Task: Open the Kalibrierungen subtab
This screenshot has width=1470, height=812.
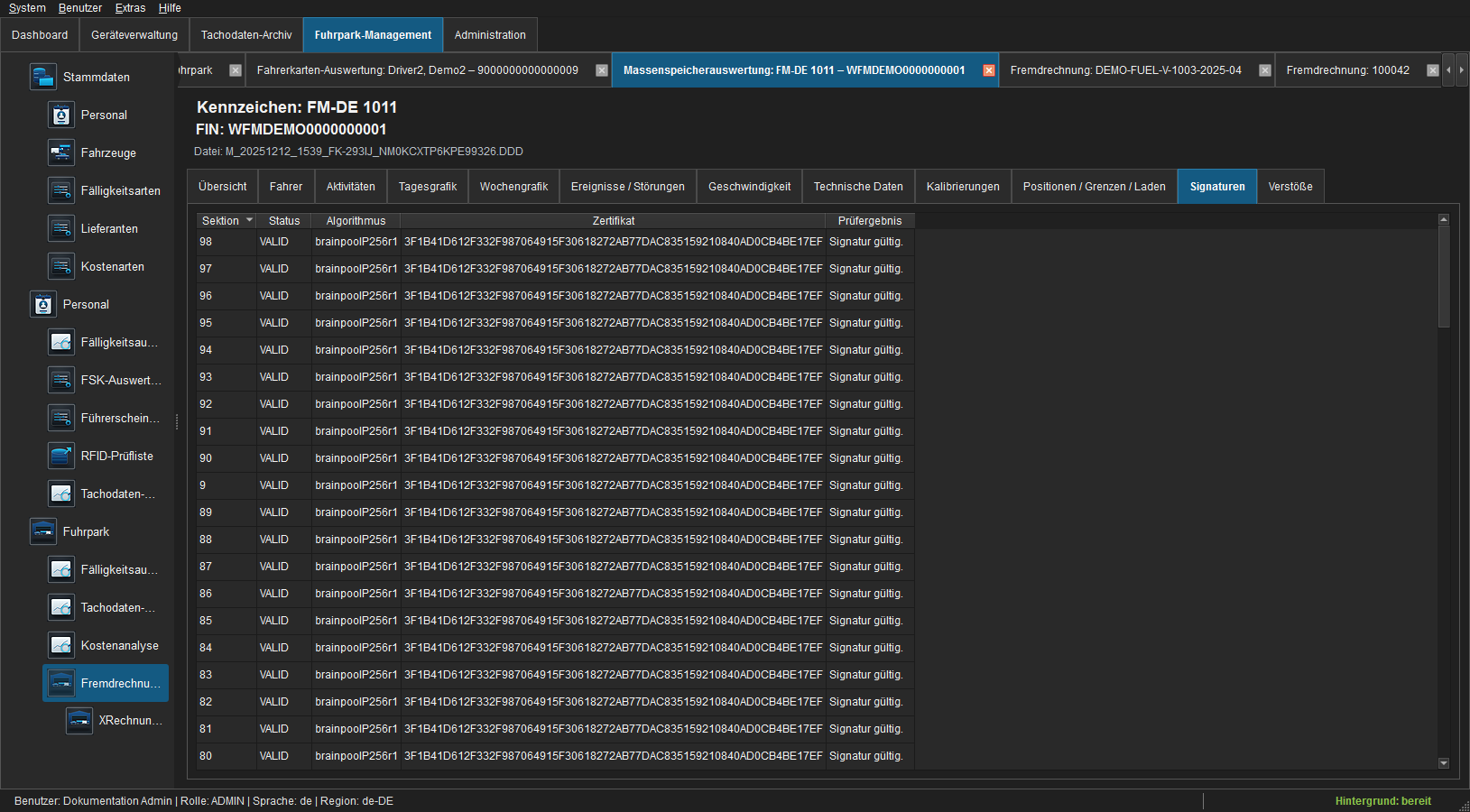Action: [963, 187]
